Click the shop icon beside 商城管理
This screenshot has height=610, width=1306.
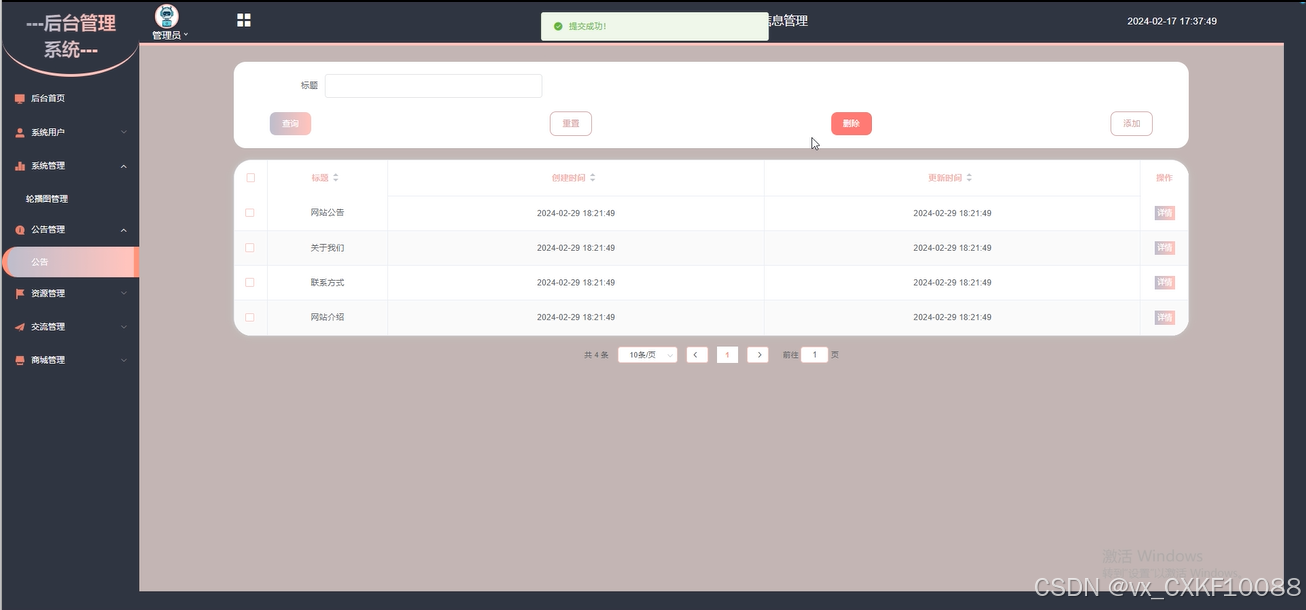pos(20,360)
